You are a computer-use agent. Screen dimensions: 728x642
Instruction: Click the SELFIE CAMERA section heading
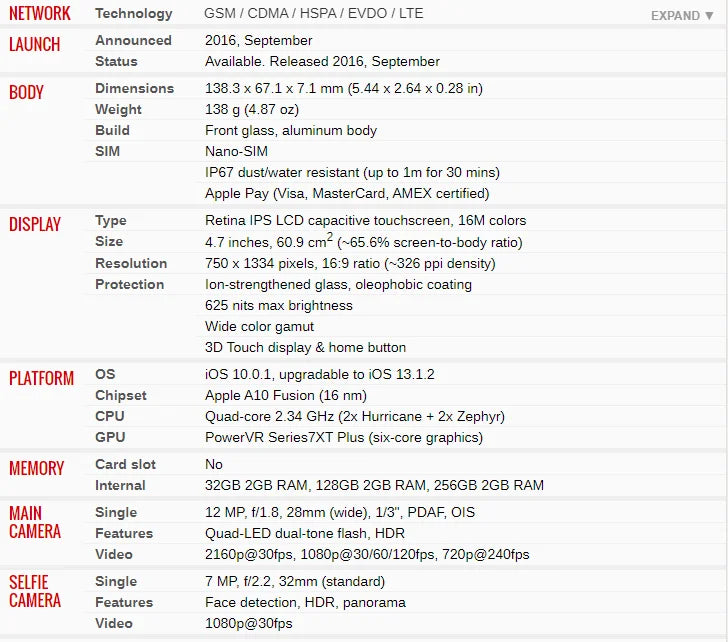click(x=35, y=591)
